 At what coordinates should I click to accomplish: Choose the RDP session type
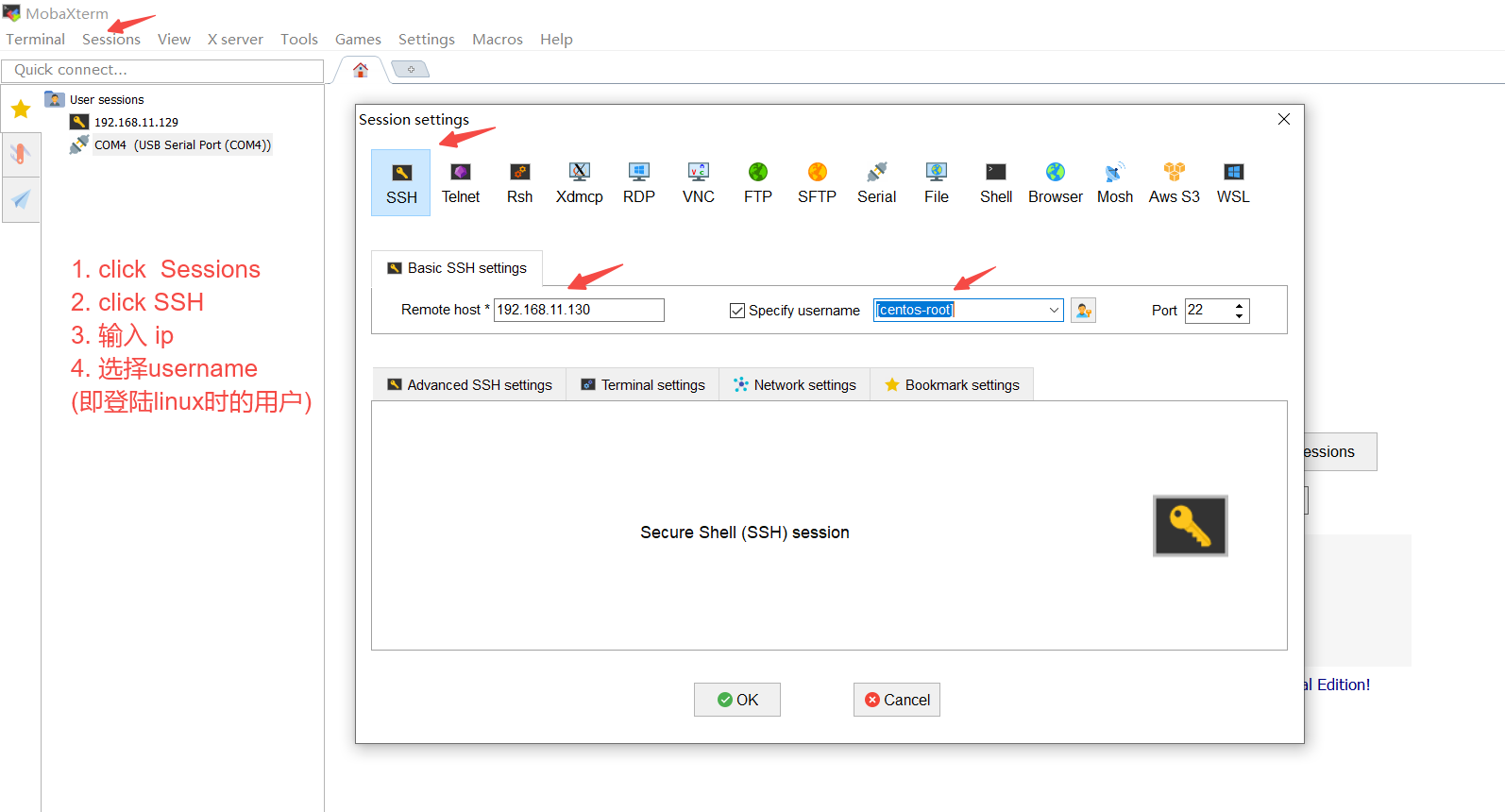point(639,183)
